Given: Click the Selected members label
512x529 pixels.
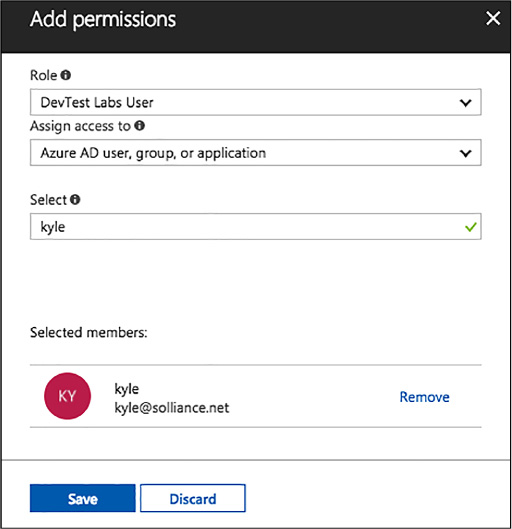Looking at the screenshot, I should pyautogui.click(x=89, y=333).
